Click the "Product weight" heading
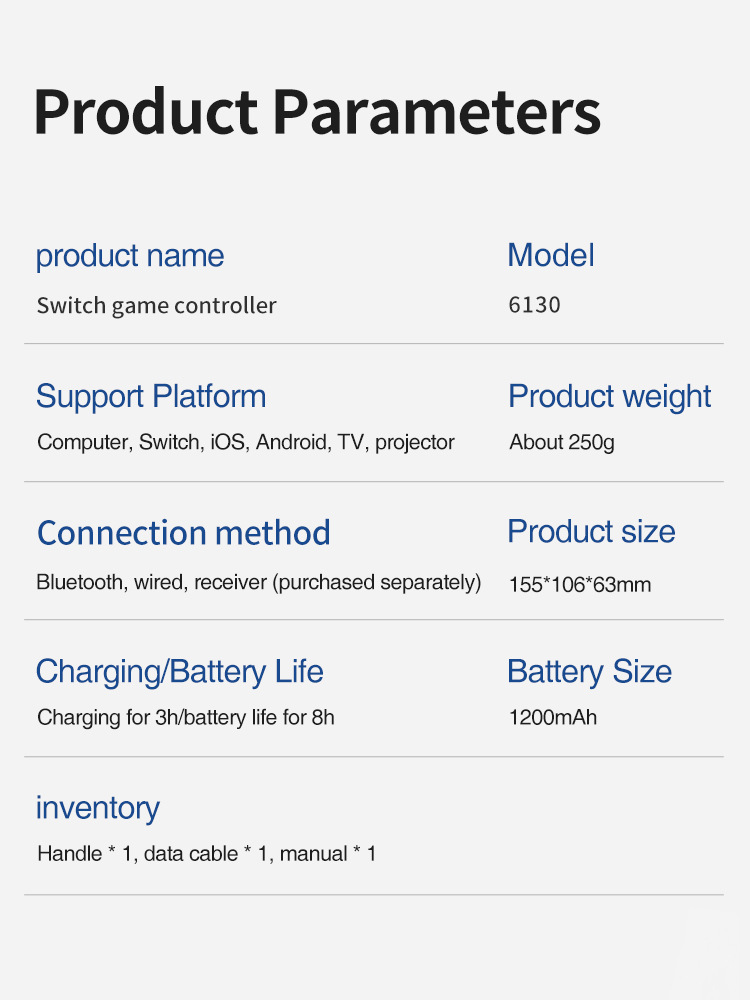This screenshot has height=1000, width=750. tap(609, 396)
